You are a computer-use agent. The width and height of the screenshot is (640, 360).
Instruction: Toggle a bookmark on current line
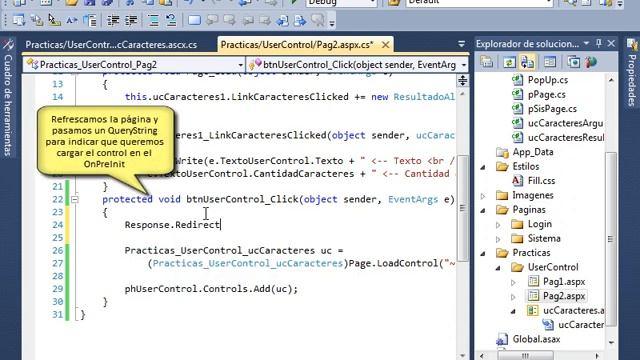click(x=194, y=20)
